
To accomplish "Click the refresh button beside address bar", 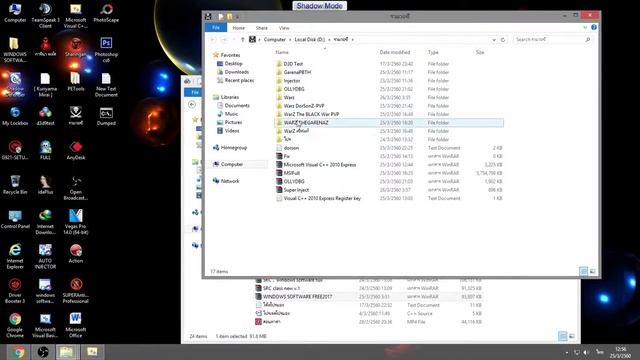I will (503, 40).
